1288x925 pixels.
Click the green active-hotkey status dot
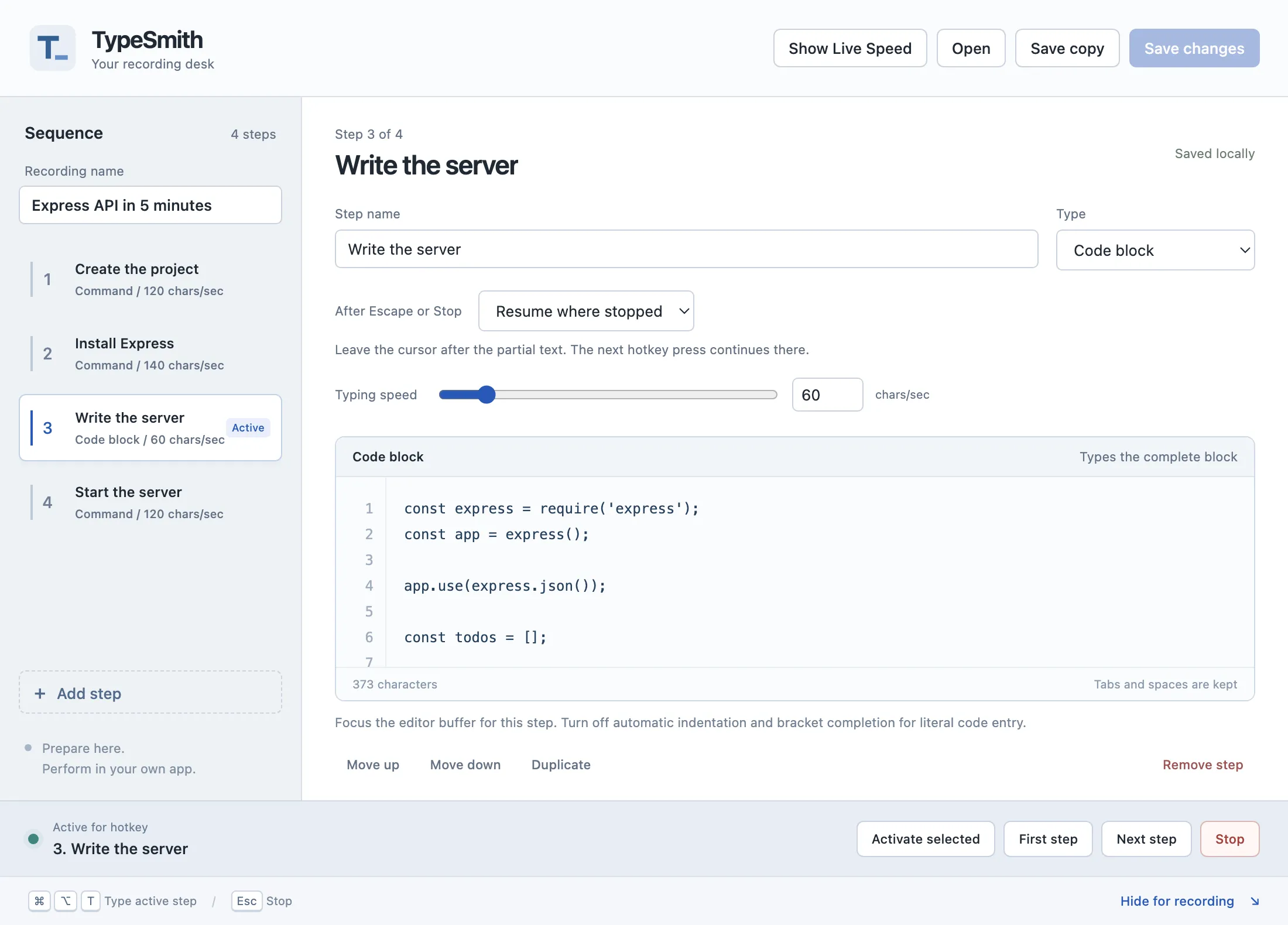click(33, 838)
